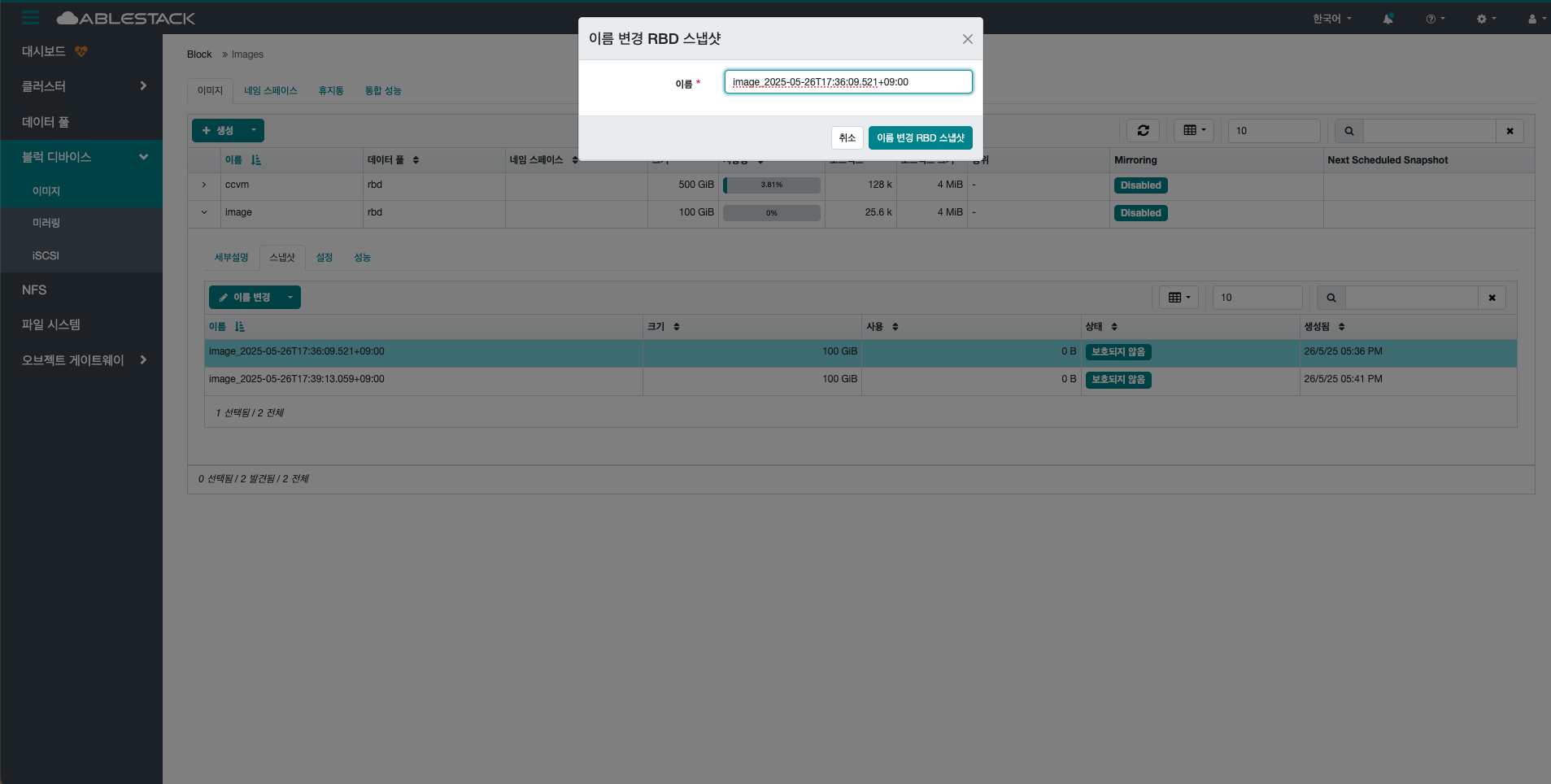This screenshot has width=1551, height=784.
Task: Click the snapshots table search box
Action: coord(1412,298)
